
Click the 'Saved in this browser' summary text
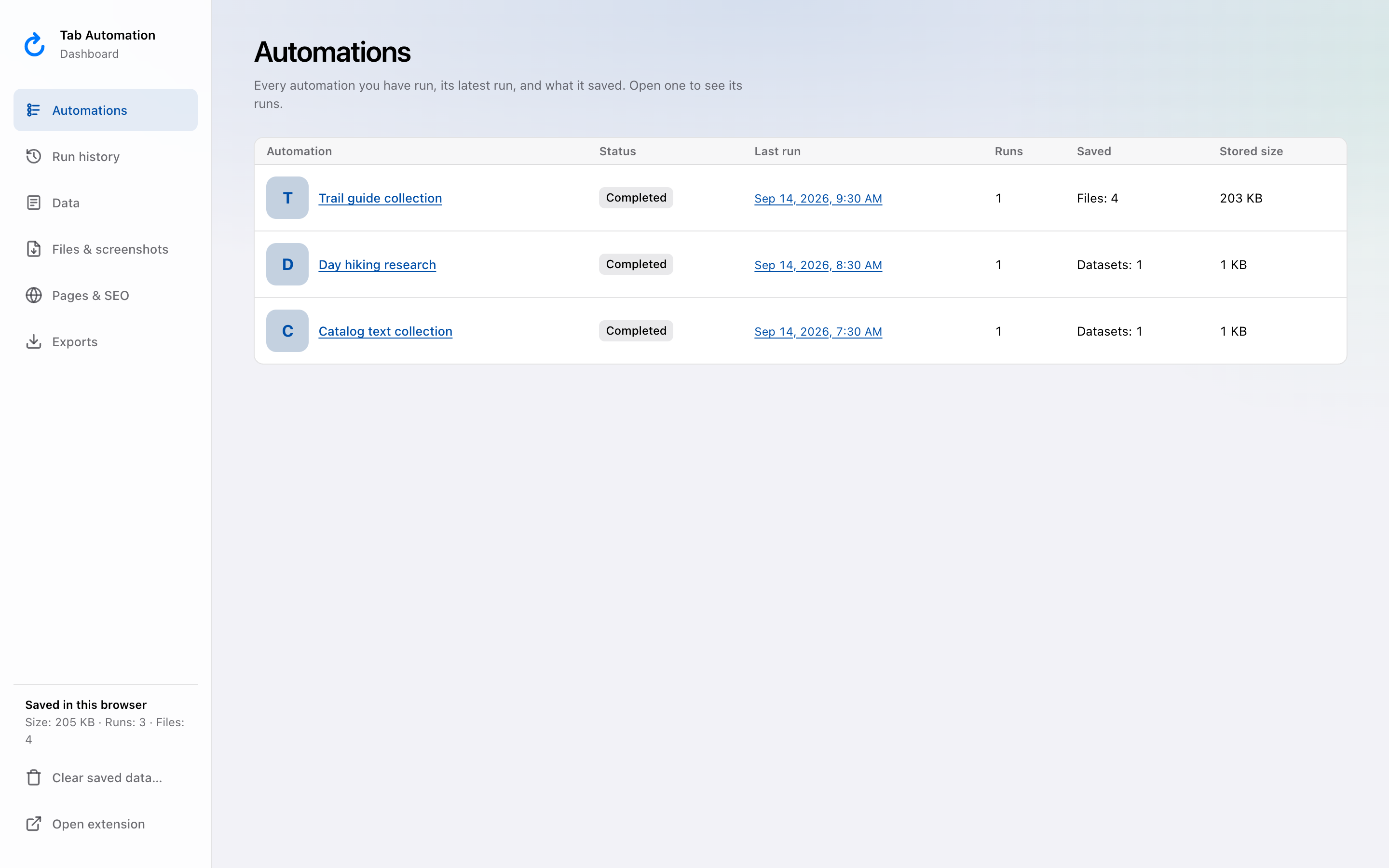[x=85, y=705]
